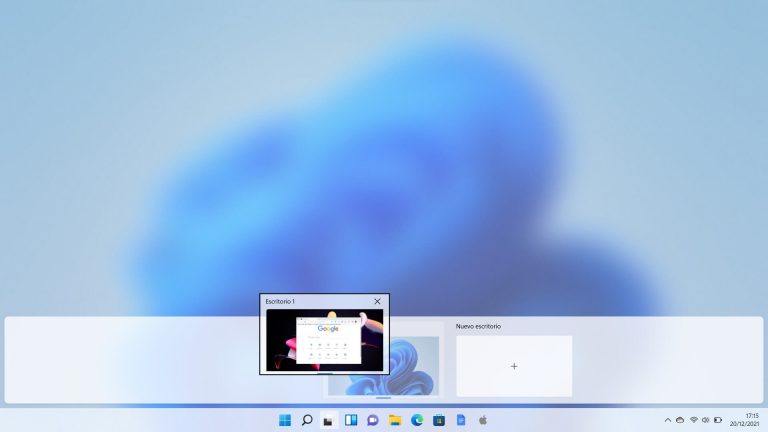Switch to Escritorio 1 desktop thumbnail
Viewport: 768px width, 432px height.
pyautogui.click(x=325, y=340)
